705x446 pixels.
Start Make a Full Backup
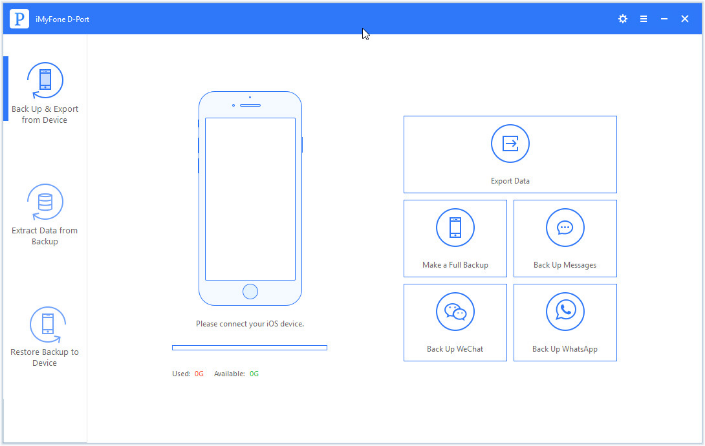pyautogui.click(x=455, y=238)
